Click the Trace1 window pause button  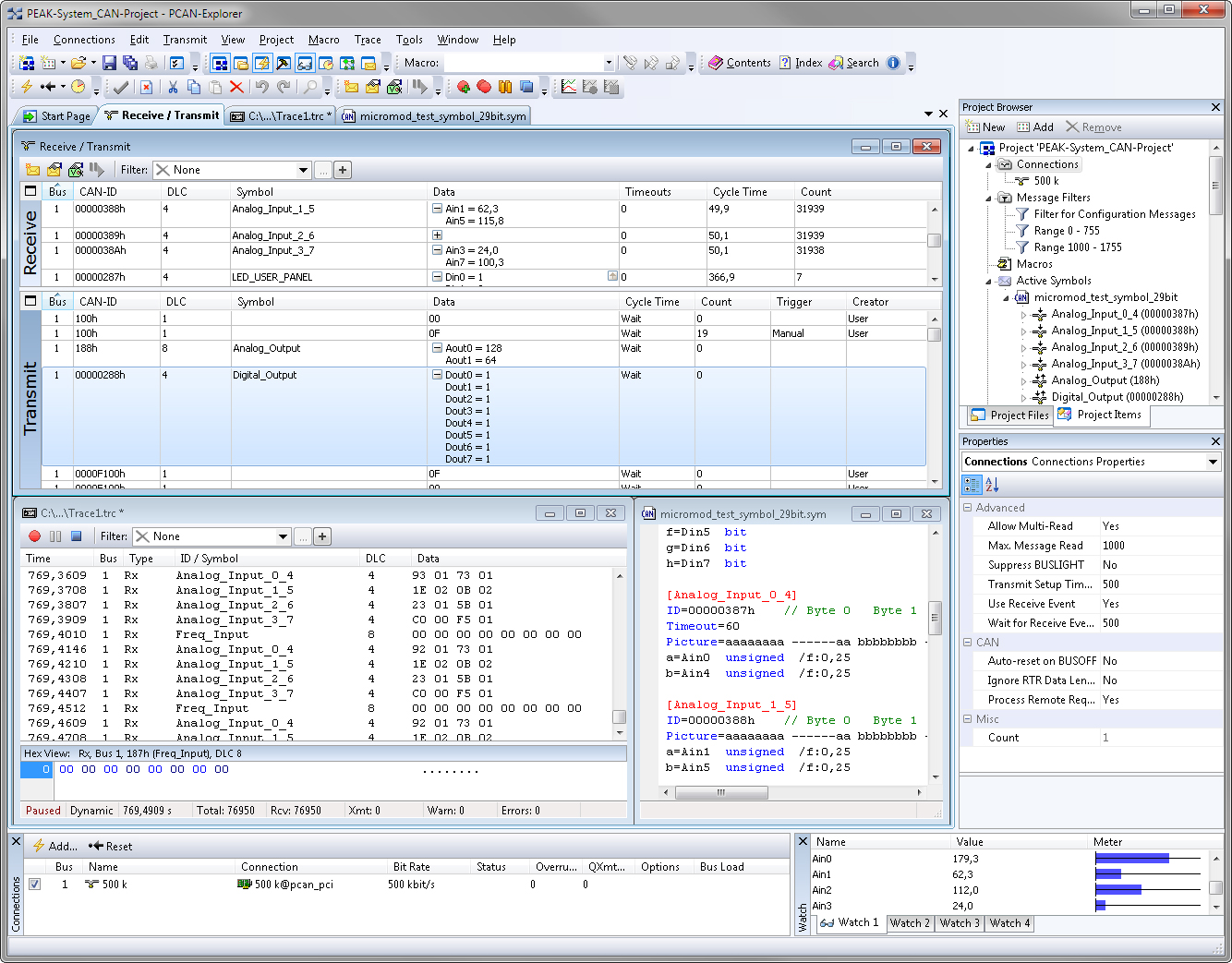click(x=55, y=536)
